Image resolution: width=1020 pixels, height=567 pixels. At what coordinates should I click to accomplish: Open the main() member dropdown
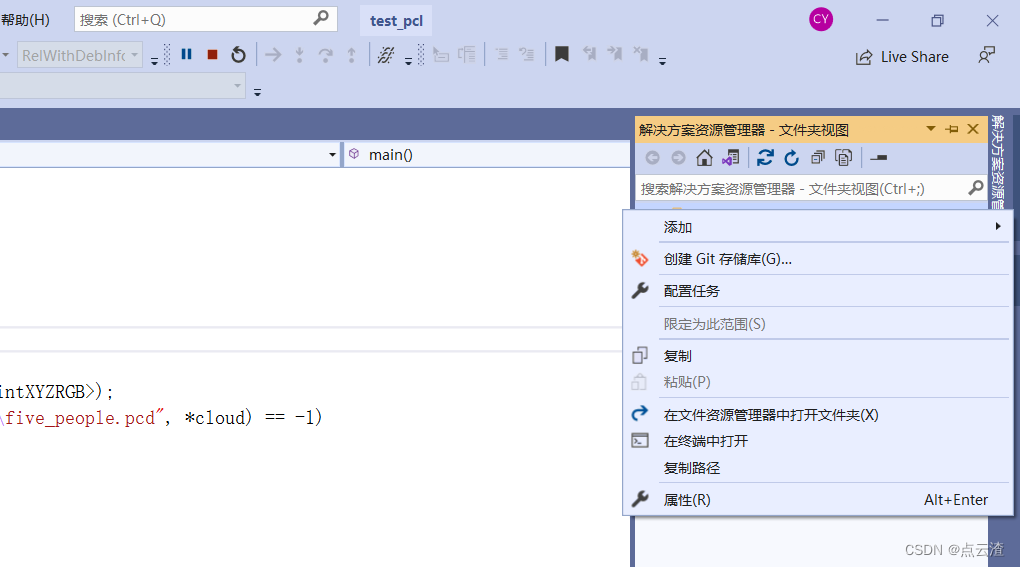click(486, 155)
